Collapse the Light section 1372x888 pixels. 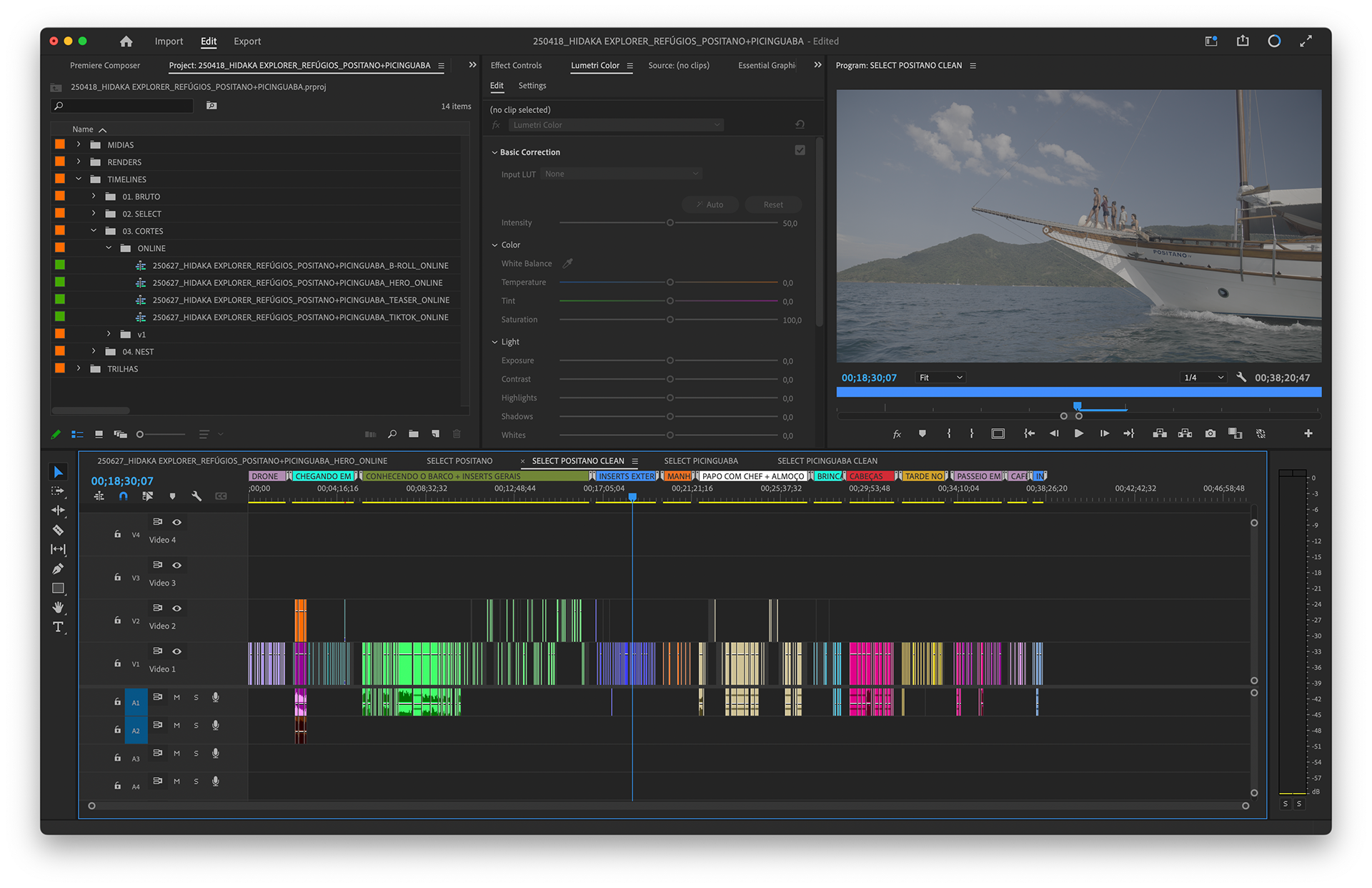[x=494, y=342]
